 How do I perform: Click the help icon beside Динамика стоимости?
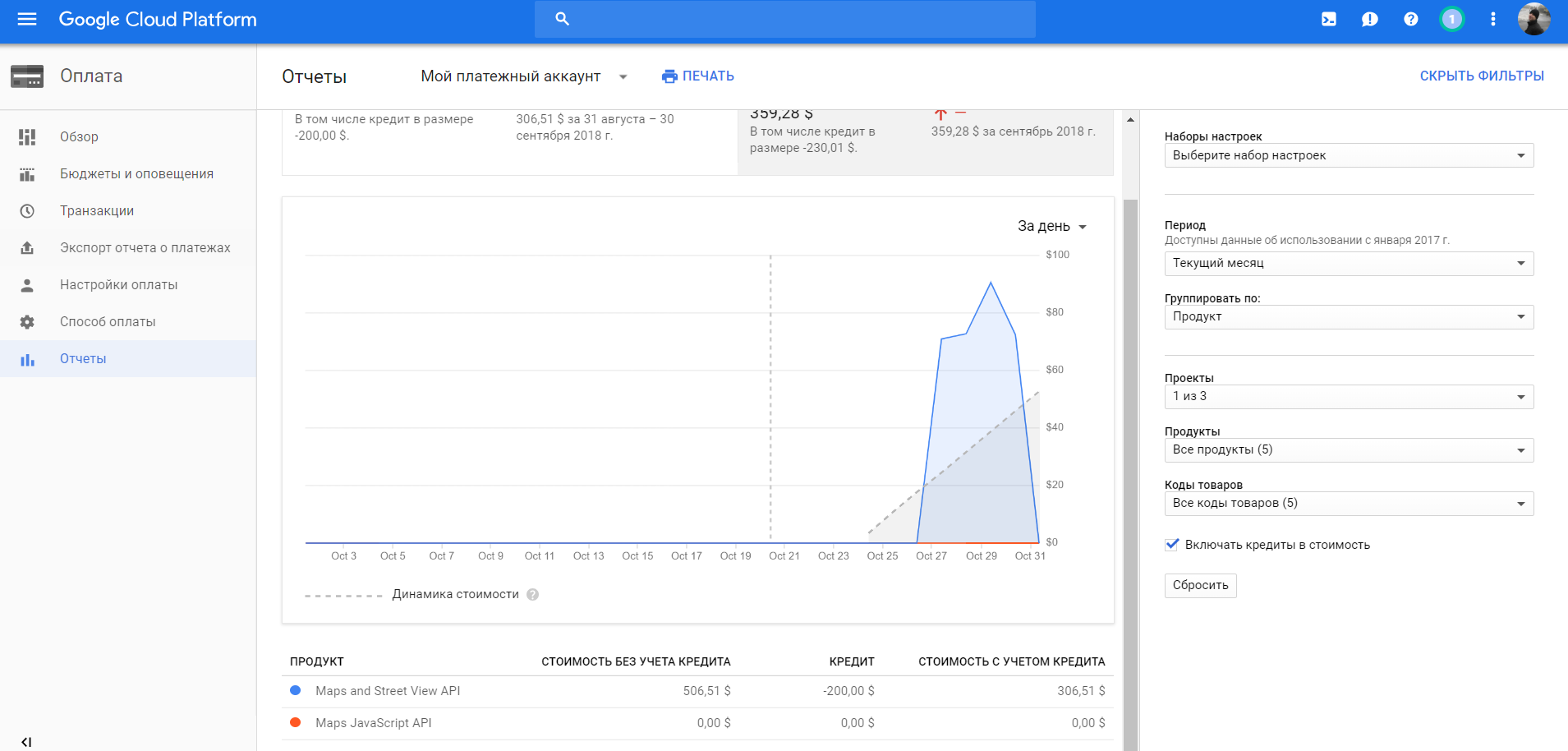pos(533,595)
